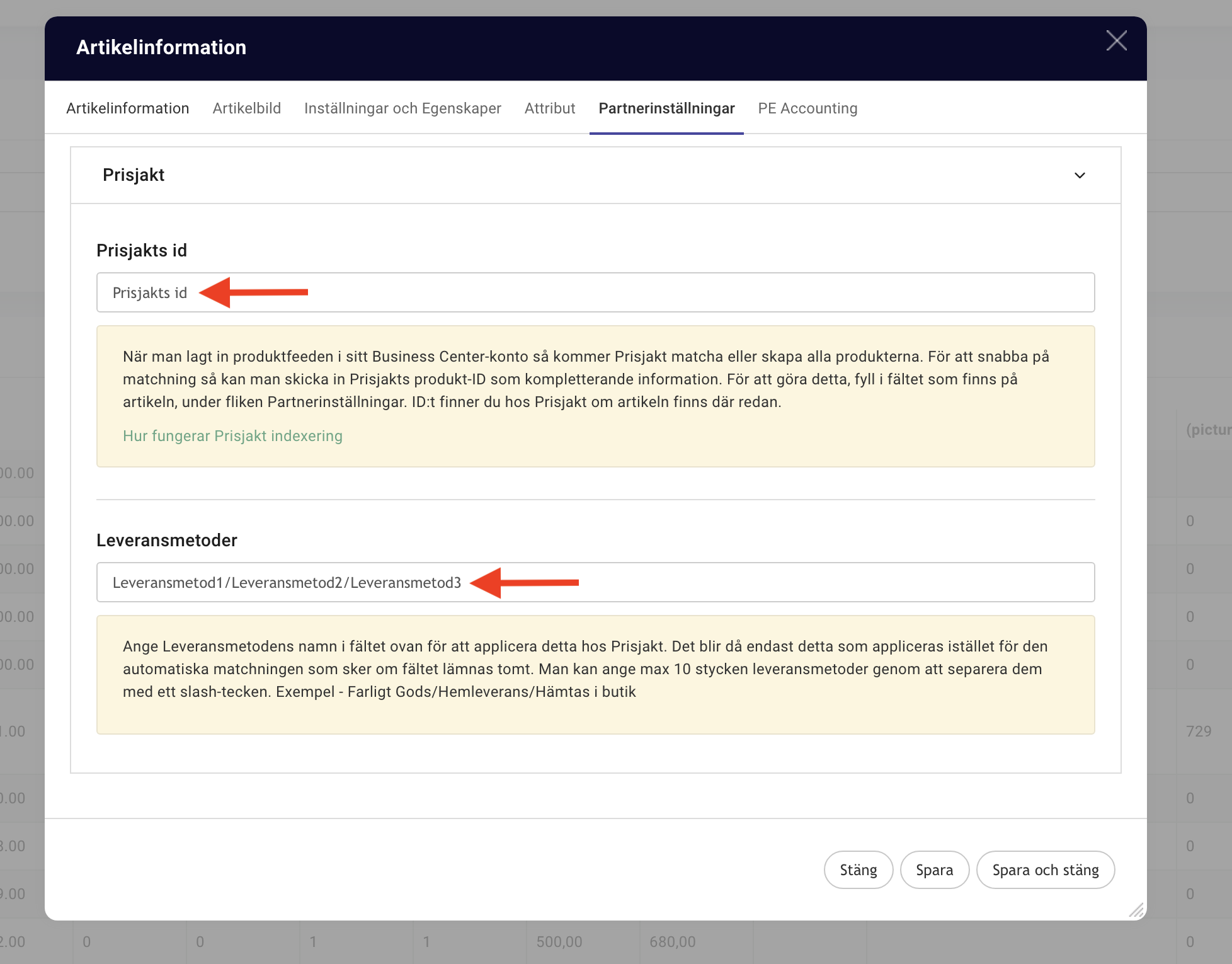Click the Prisjakt section header title
The width and height of the screenshot is (1232, 964).
coord(134,175)
